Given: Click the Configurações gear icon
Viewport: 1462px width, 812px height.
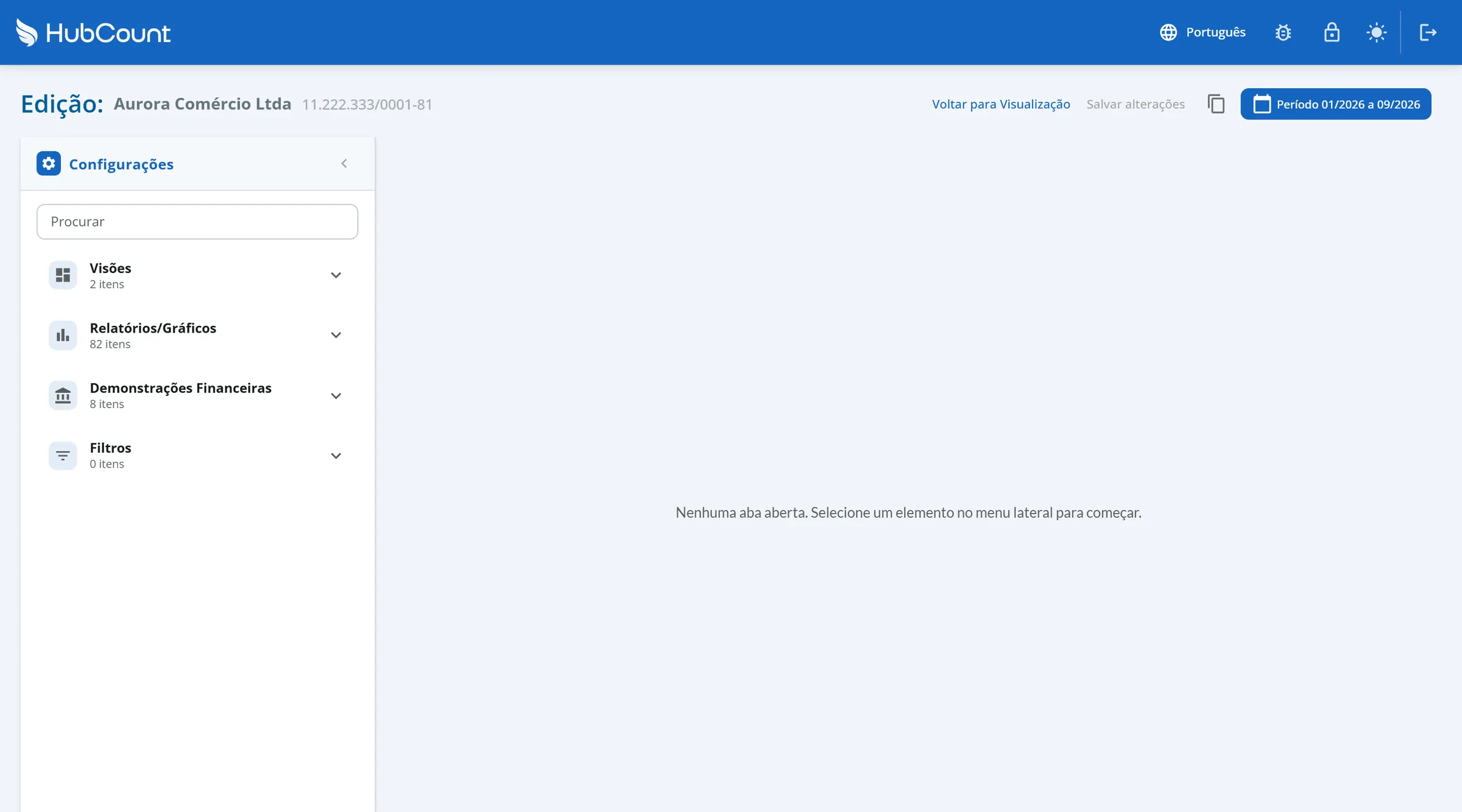Looking at the screenshot, I should pyautogui.click(x=49, y=163).
